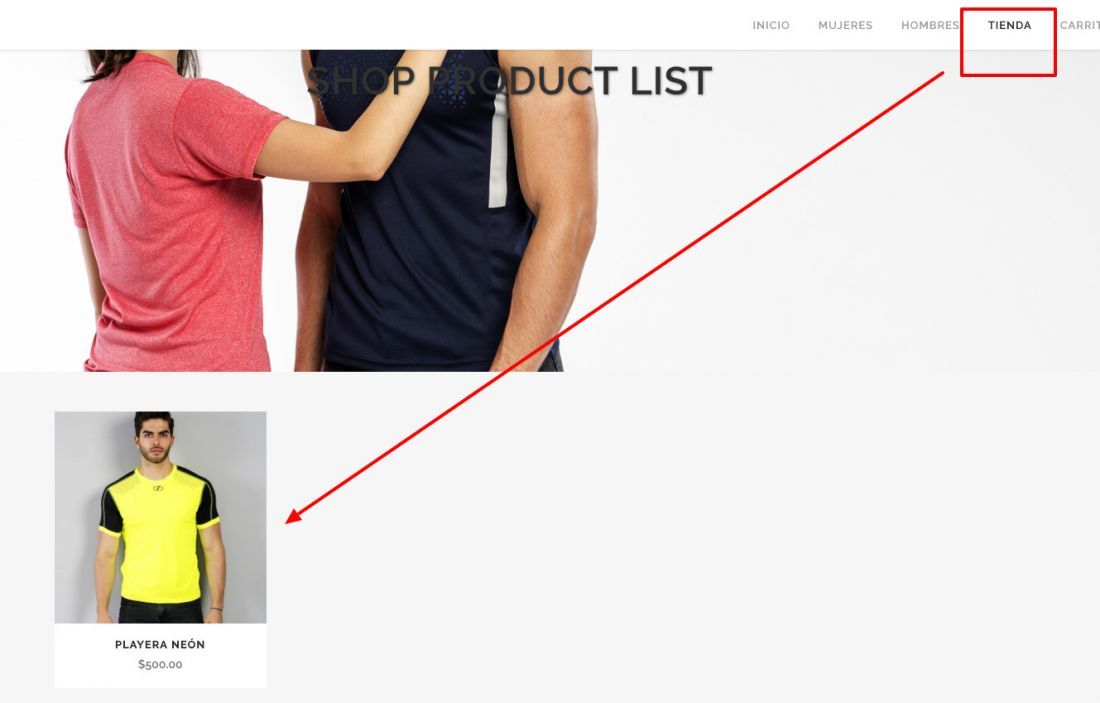Open the partially visible CARRITO cart link
Viewport: 1100px width, 703px height.
[1080, 25]
